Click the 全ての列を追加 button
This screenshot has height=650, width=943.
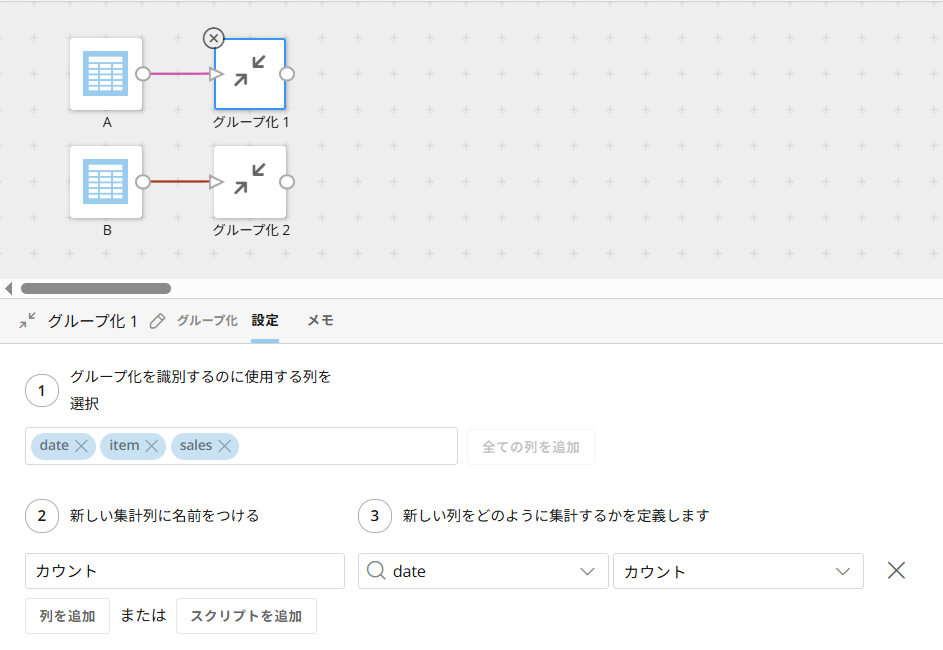point(530,447)
